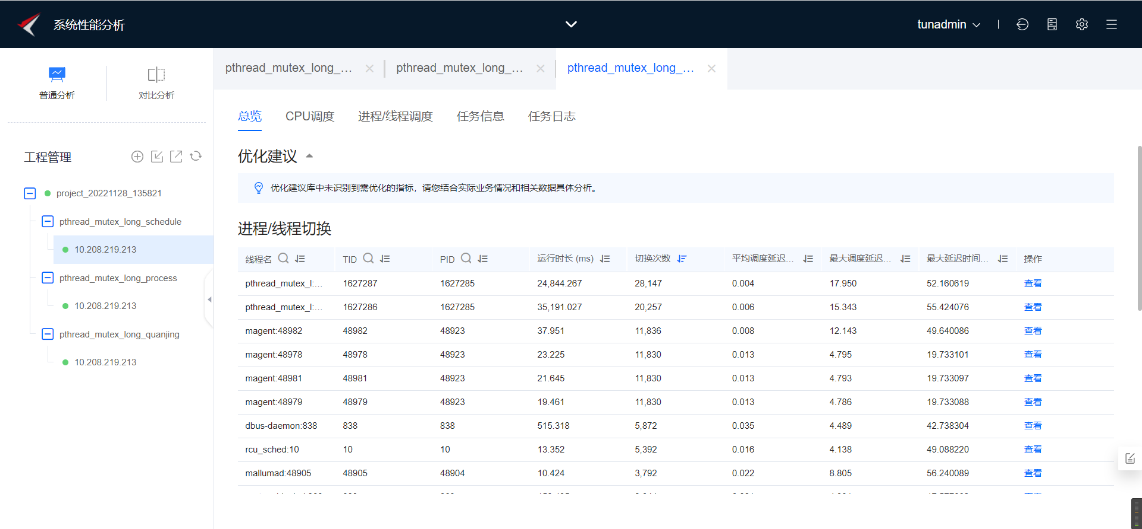
Task: Click the search icon in PID column
Action: (465, 259)
